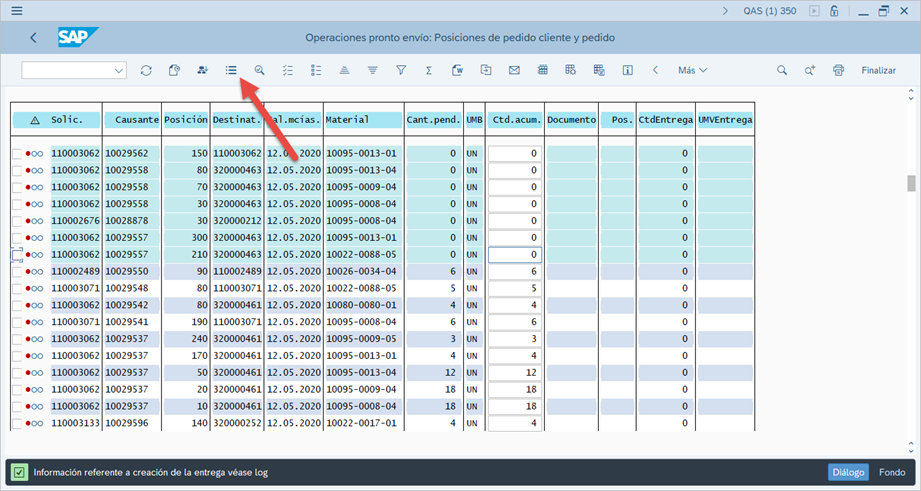Click the sum total sigma icon
The height and width of the screenshot is (491, 921).
428,70
